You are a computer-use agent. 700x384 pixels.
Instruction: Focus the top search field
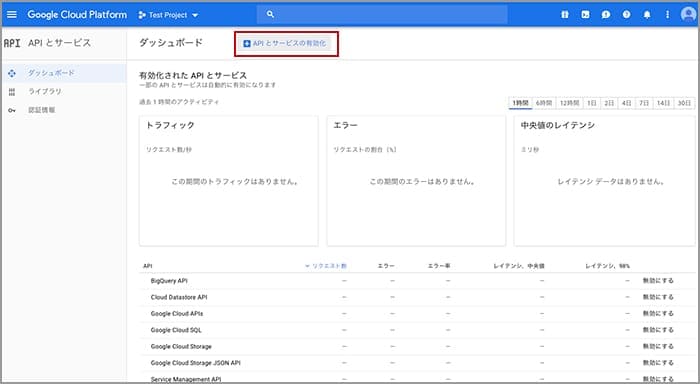coord(382,14)
